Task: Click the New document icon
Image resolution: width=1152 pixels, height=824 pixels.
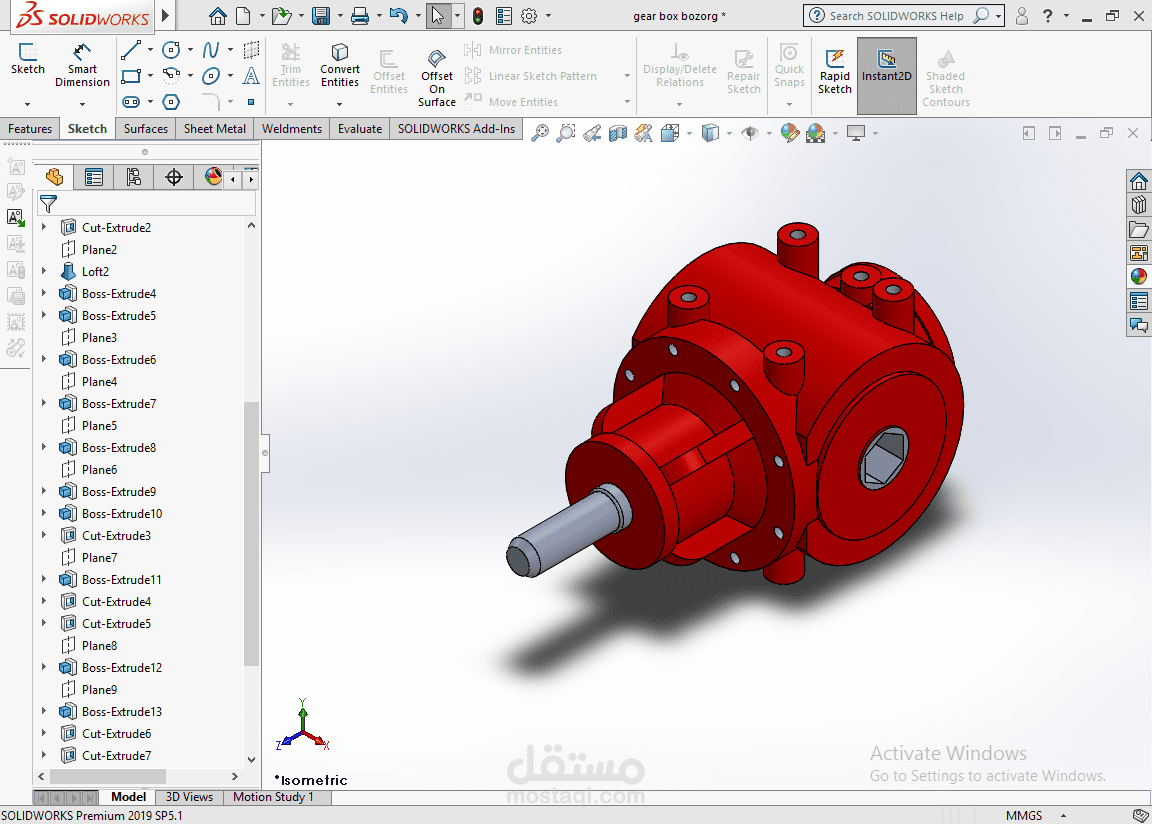Action: pyautogui.click(x=243, y=15)
